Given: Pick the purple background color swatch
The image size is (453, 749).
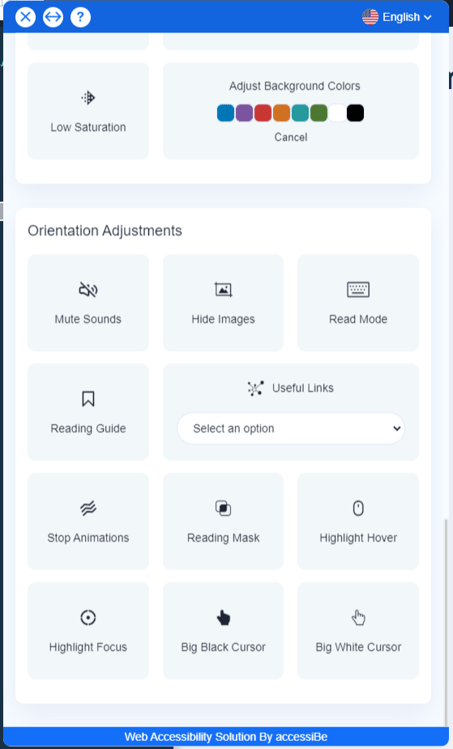Looking at the screenshot, I should coord(244,113).
